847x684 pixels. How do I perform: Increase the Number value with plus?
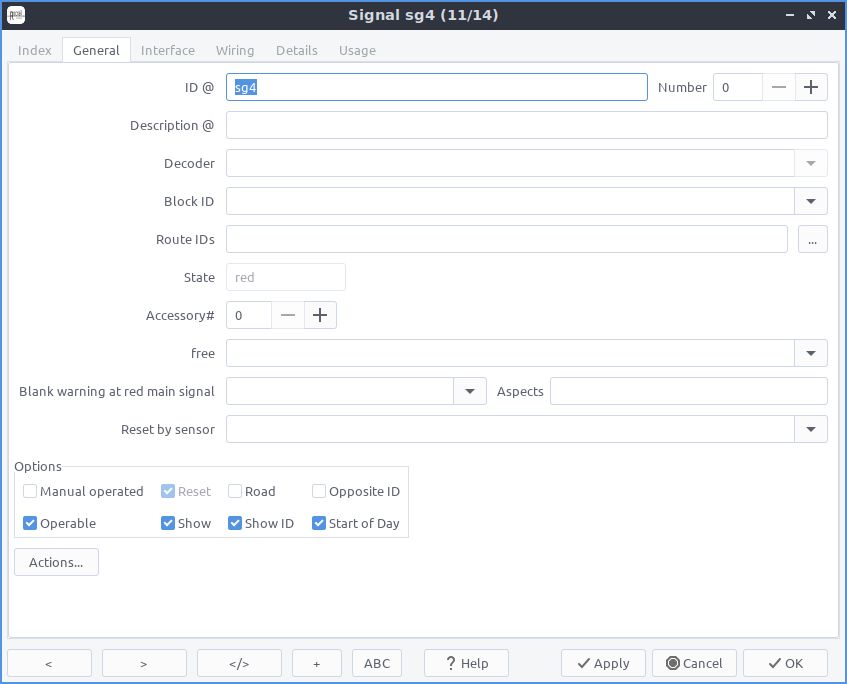[x=811, y=88]
